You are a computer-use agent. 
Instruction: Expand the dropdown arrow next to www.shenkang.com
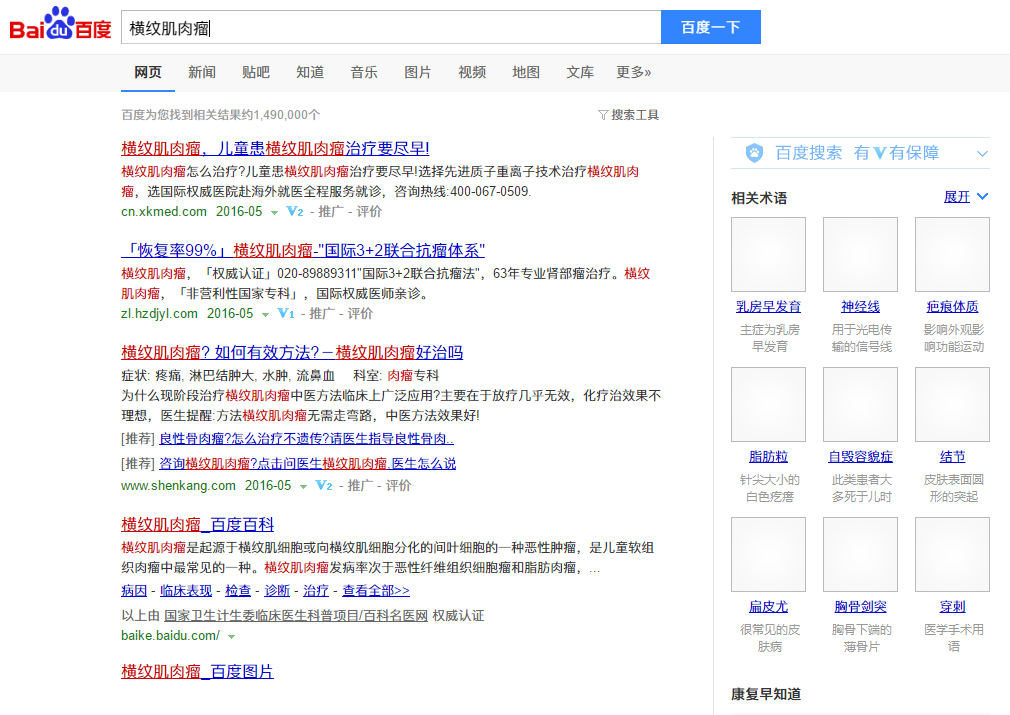[303, 487]
